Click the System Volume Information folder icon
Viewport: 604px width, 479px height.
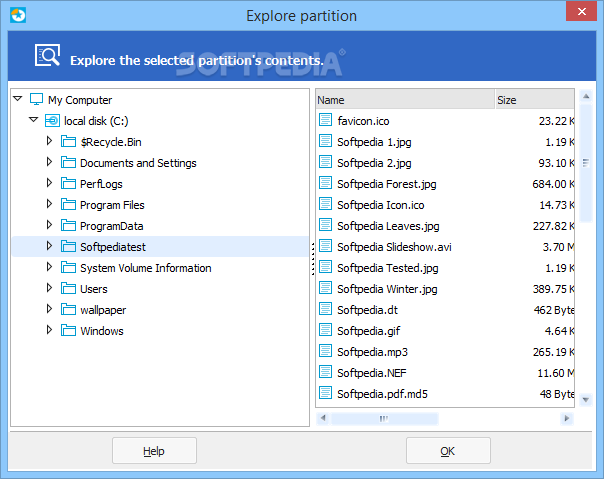(x=68, y=267)
